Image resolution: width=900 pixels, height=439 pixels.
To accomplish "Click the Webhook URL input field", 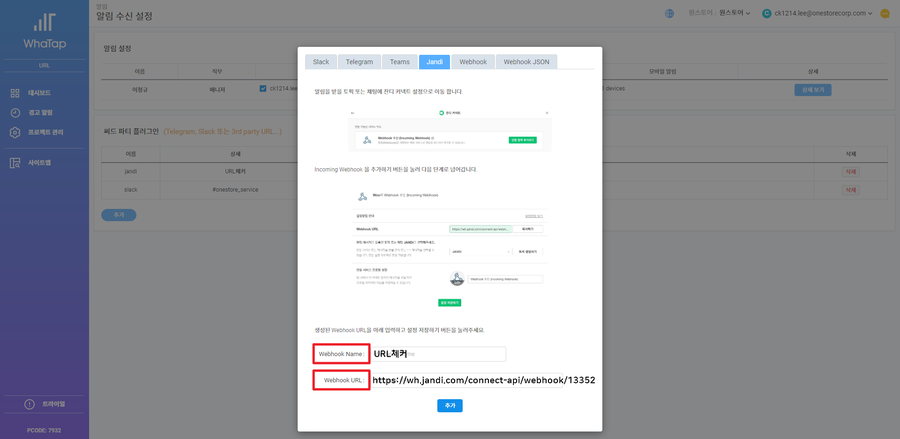I will (x=484, y=380).
